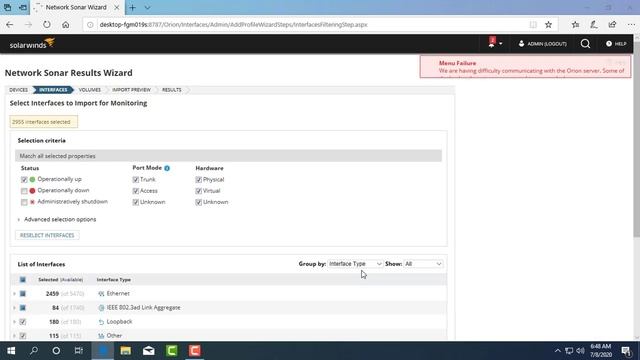Toggle Virtual hardware checkbox

(x=198, y=191)
